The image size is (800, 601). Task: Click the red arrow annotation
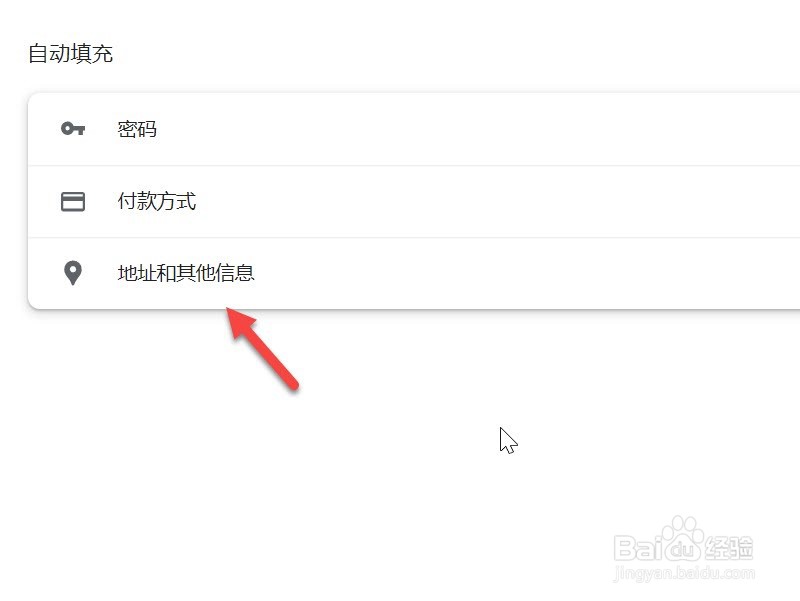(x=262, y=348)
